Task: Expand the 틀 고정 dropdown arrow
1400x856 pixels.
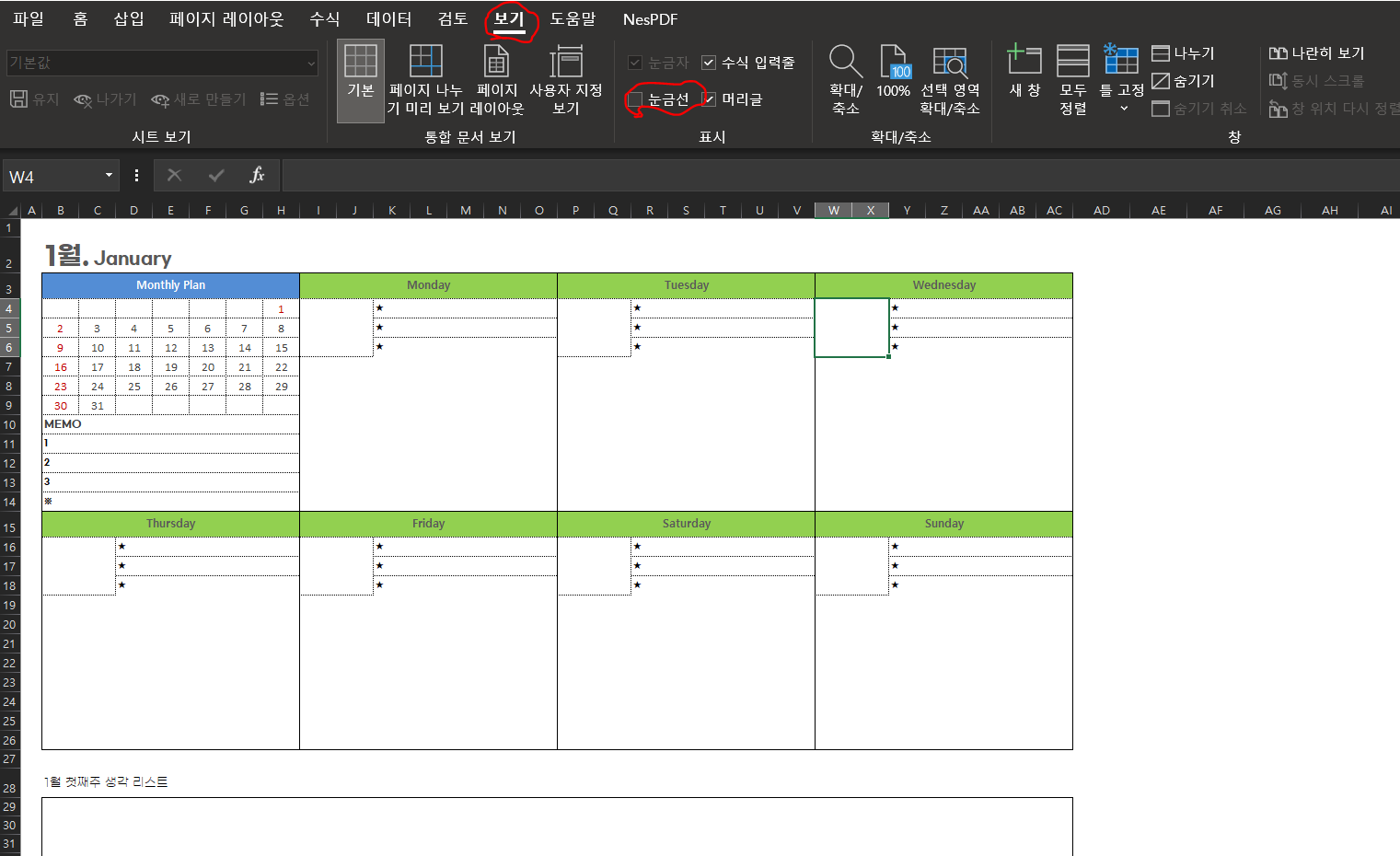Action: point(1124,109)
